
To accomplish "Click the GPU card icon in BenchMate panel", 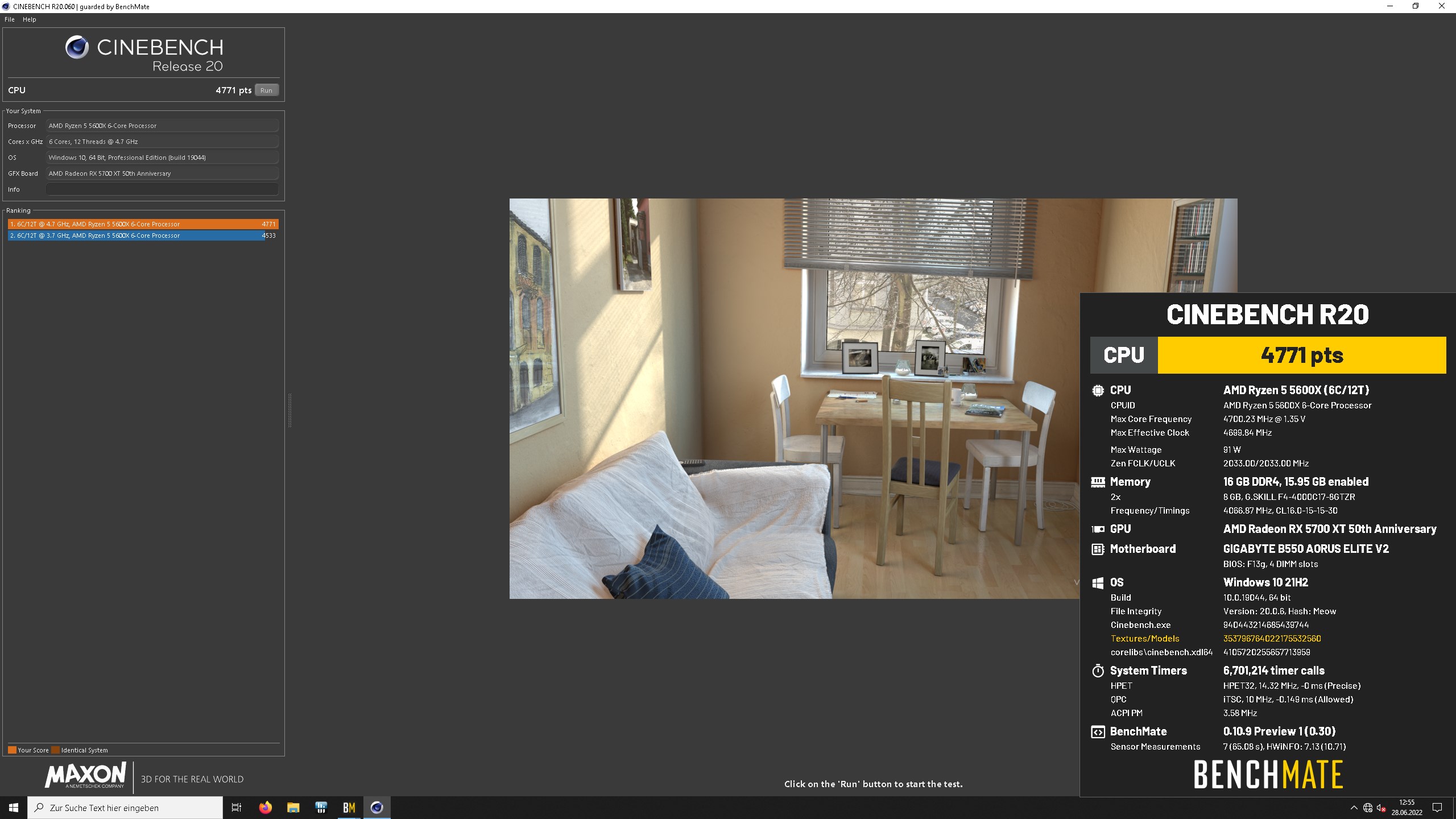I will [x=1098, y=529].
